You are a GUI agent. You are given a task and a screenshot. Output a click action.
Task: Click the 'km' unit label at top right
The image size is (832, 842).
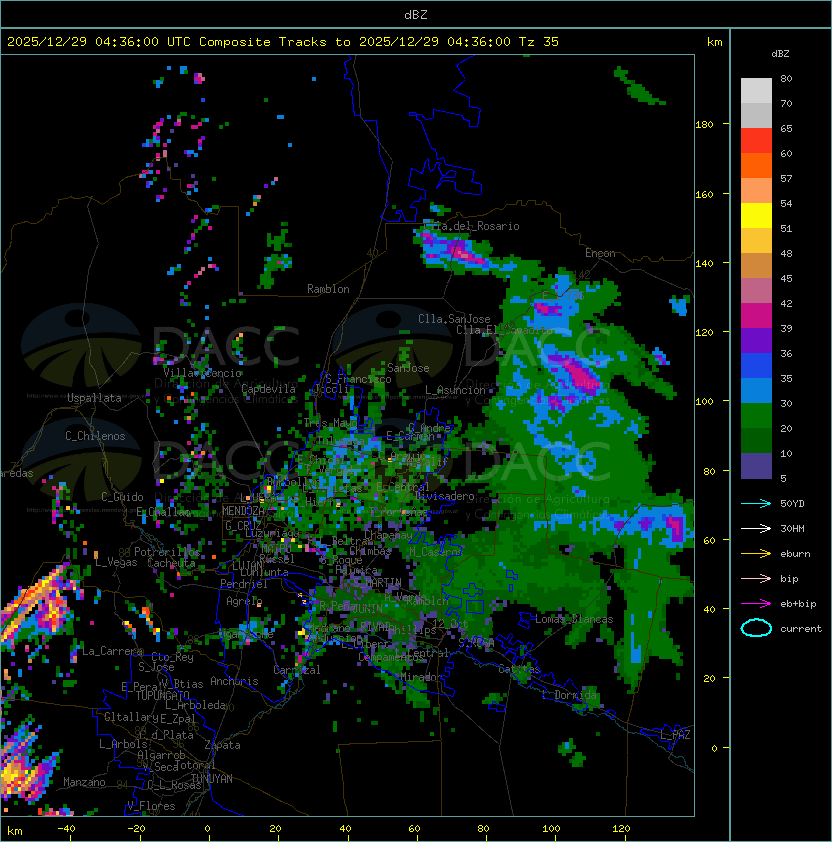click(714, 42)
